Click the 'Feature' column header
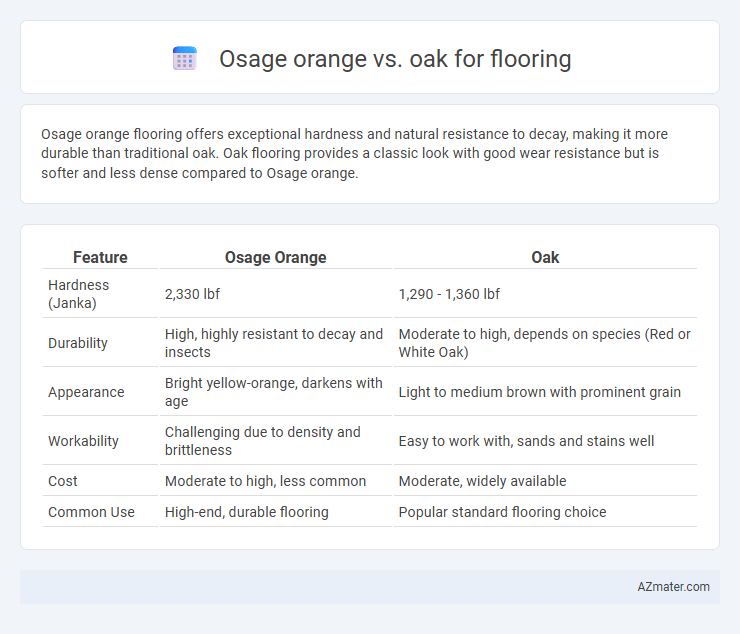The height and width of the screenshot is (634, 740). (x=100, y=257)
